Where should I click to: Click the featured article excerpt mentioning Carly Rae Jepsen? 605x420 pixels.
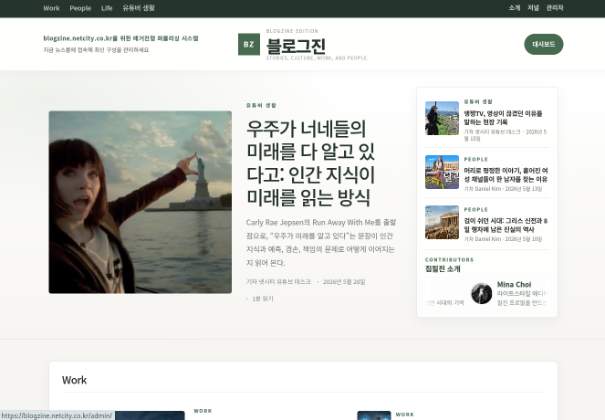tap(321, 243)
